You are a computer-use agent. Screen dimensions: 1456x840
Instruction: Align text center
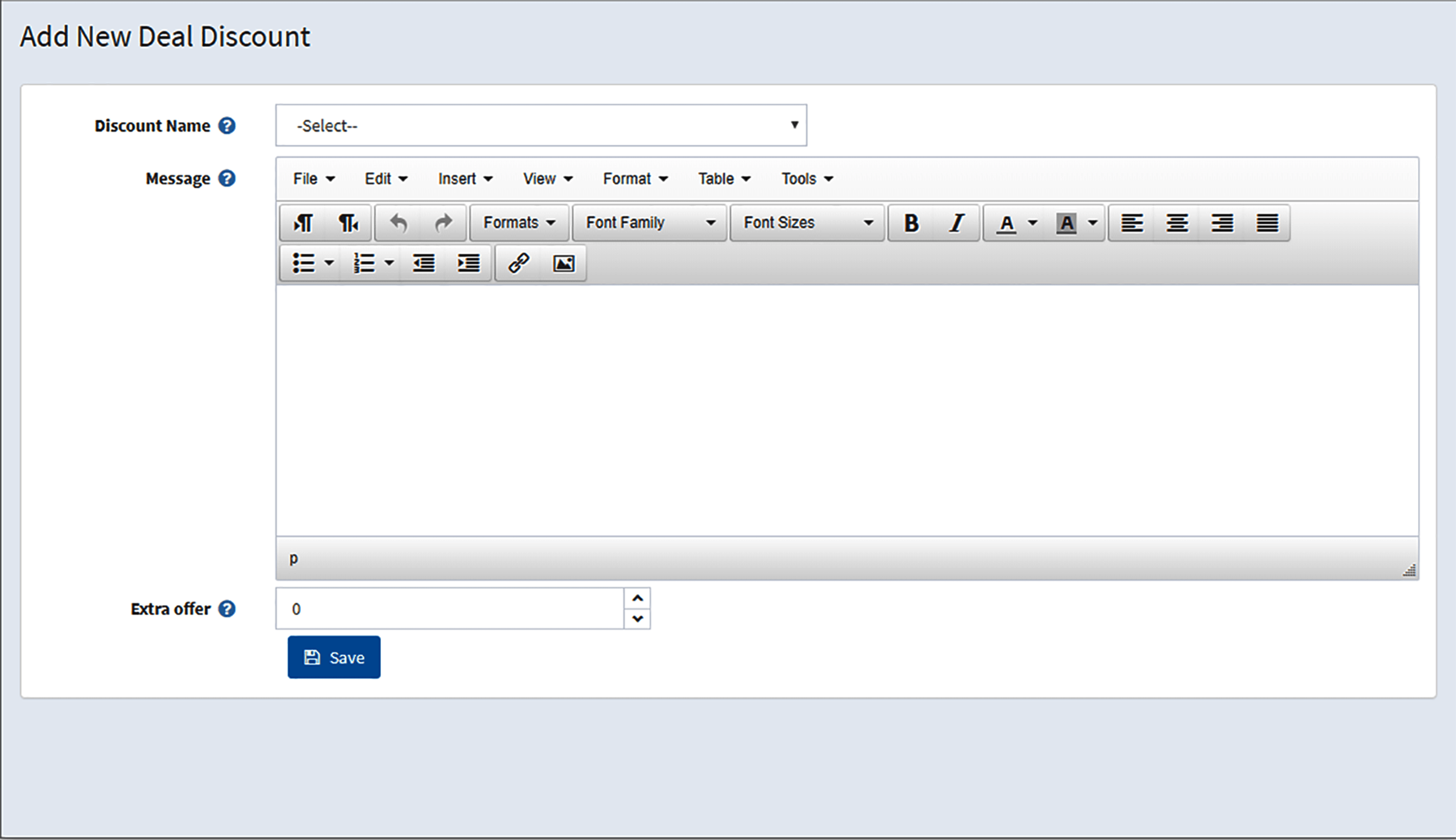(1177, 223)
